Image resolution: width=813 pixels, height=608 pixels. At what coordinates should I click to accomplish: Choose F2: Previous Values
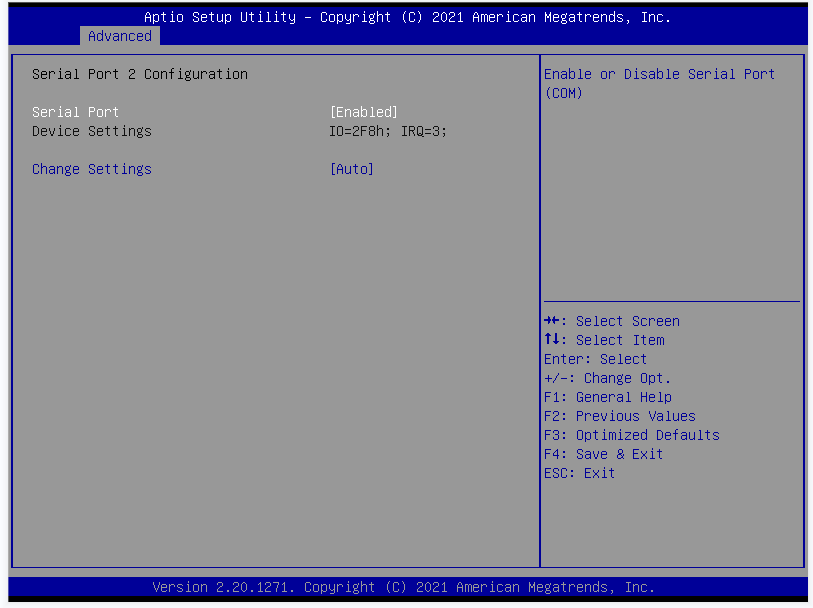(x=619, y=416)
